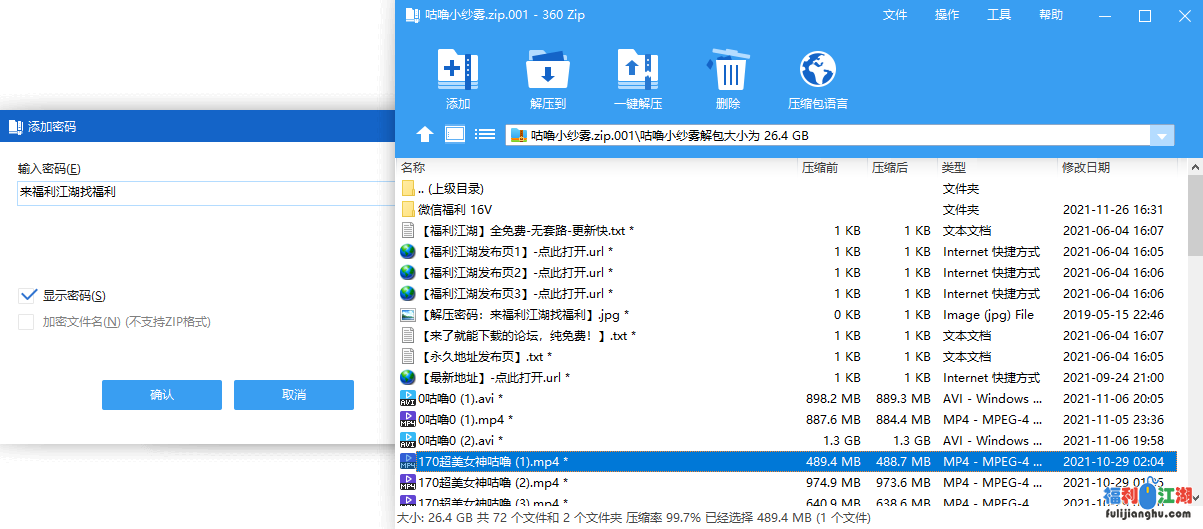The height and width of the screenshot is (529, 1203).
Task: Click the Delete trash bin icon
Action: pyautogui.click(x=728, y=72)
